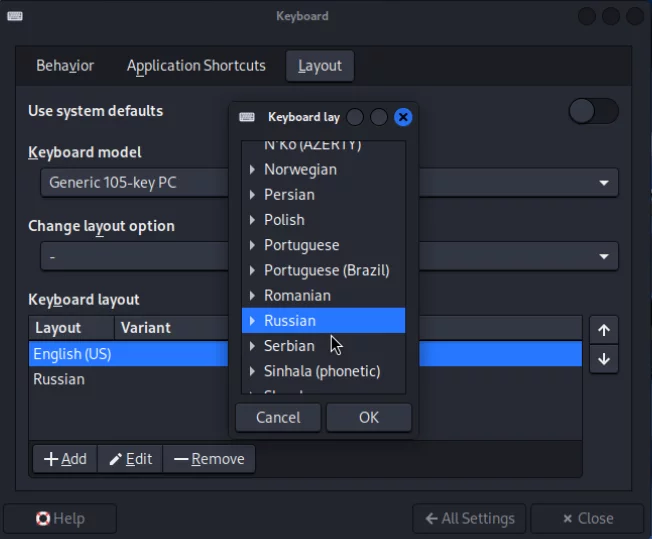This screenshot has height=539, width=652.
Task: Click the move layout down arrow button
Action: click(x=603, y=360)
